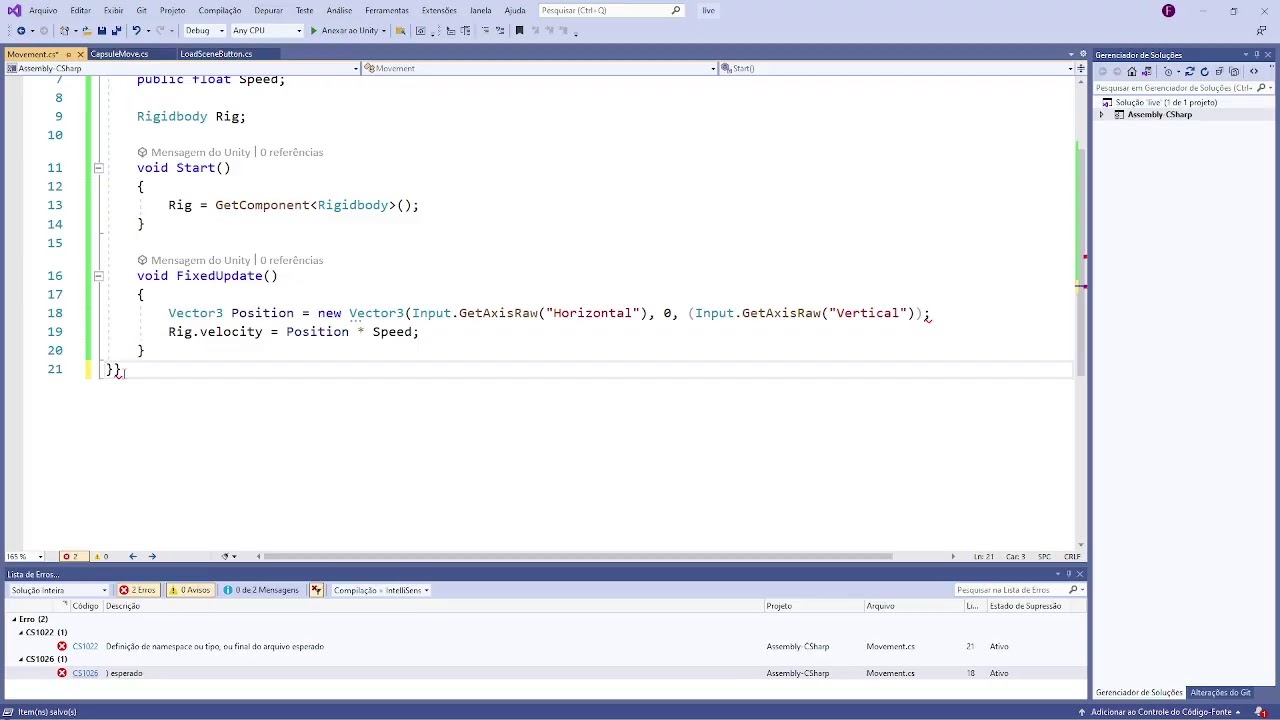Sync with active document in Solution Explorer
Screen dimensions: 1280x720
tap(1190, 72)
